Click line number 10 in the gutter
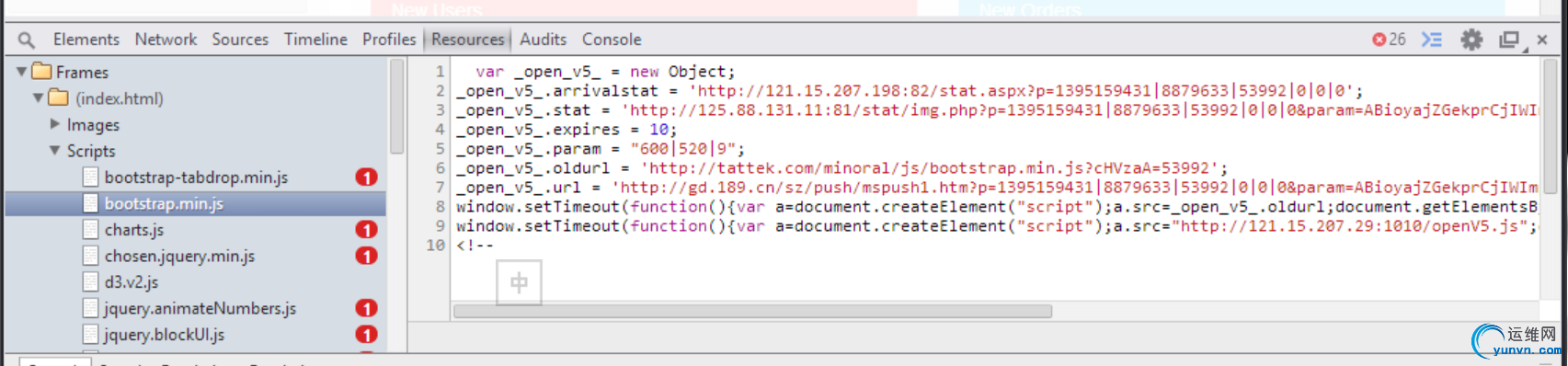This screenshot has height=366, width=1568. pos(436,246)
